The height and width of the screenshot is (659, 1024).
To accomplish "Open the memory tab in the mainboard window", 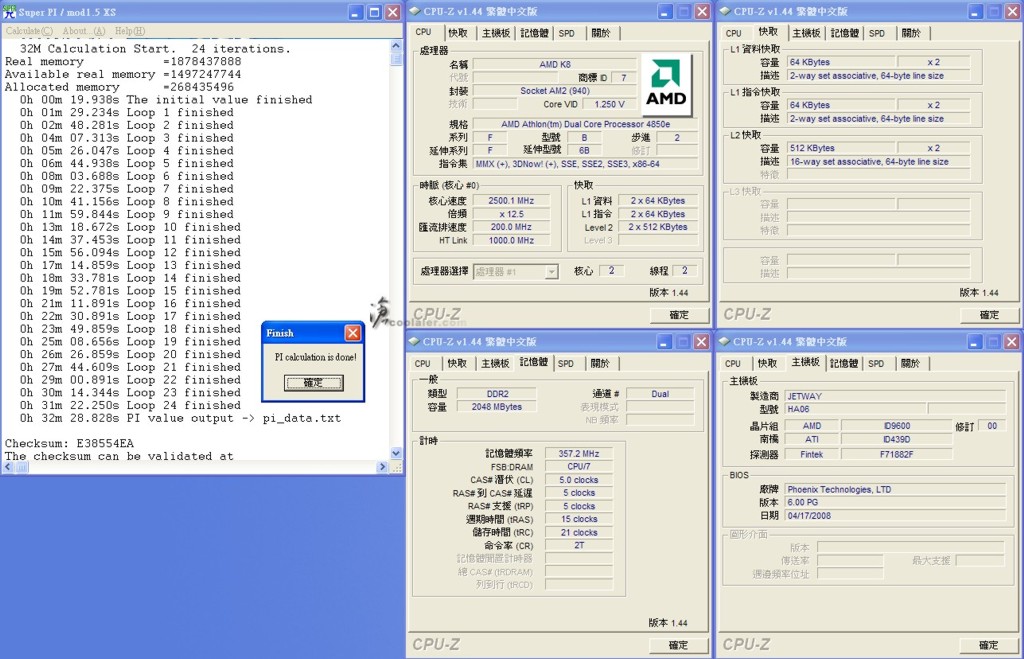I will point(844,363).
